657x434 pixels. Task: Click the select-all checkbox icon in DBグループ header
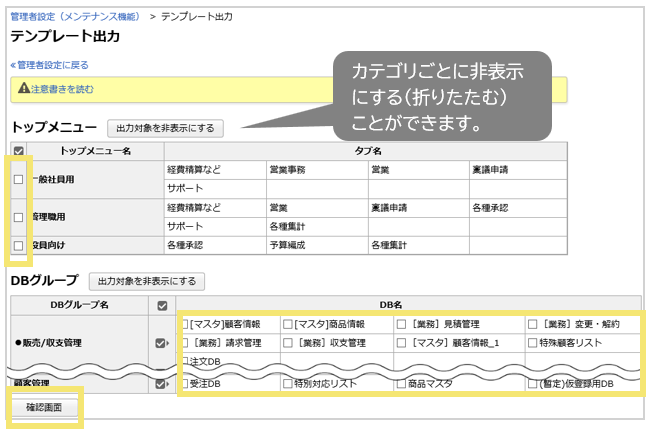click(x=160, y=304)
